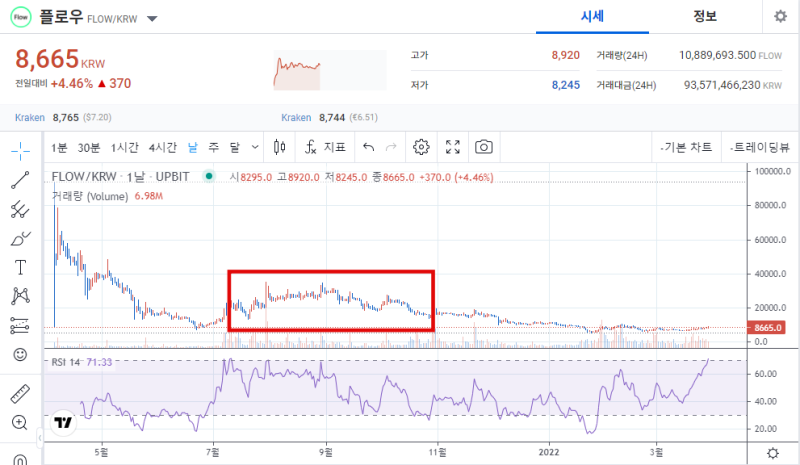Screen dimensions: 800x465
Task: Open chart settings gear in toolbar
Action: (421, 148)
